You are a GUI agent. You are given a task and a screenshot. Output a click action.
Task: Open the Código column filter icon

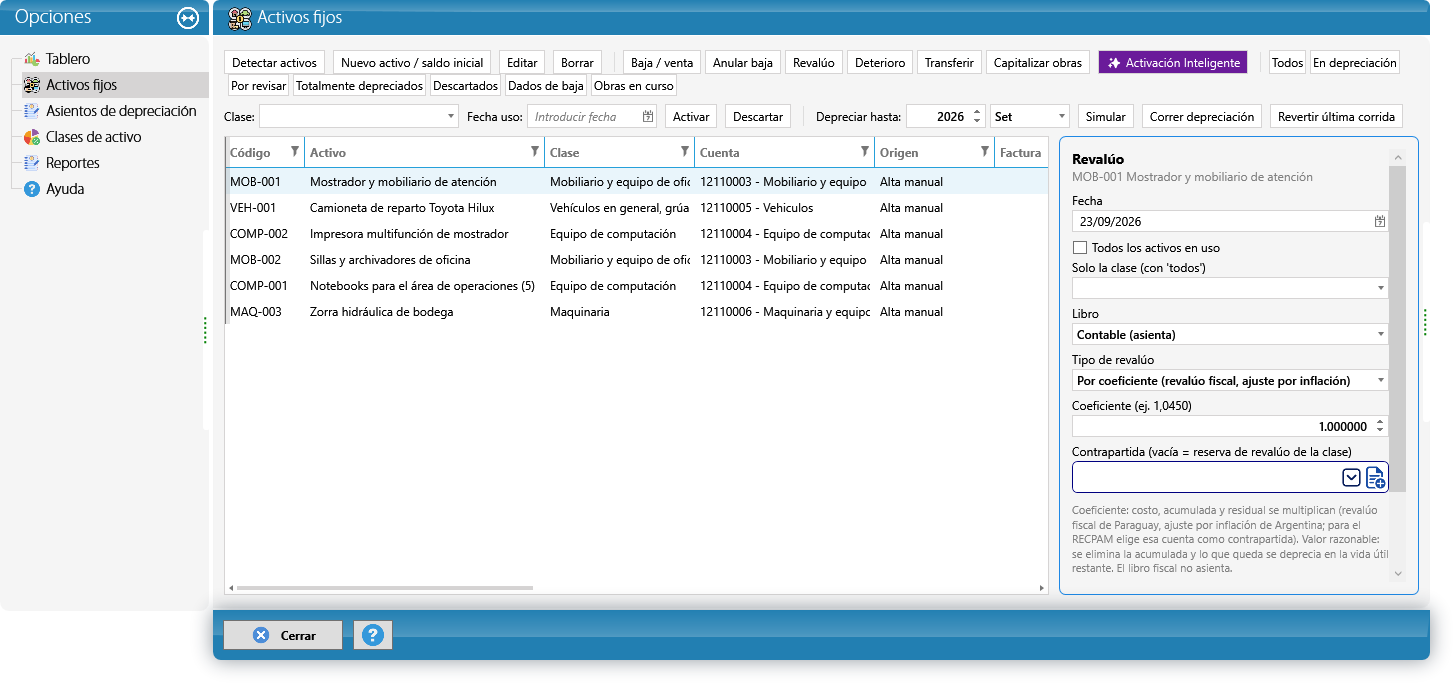pos(294,152)
